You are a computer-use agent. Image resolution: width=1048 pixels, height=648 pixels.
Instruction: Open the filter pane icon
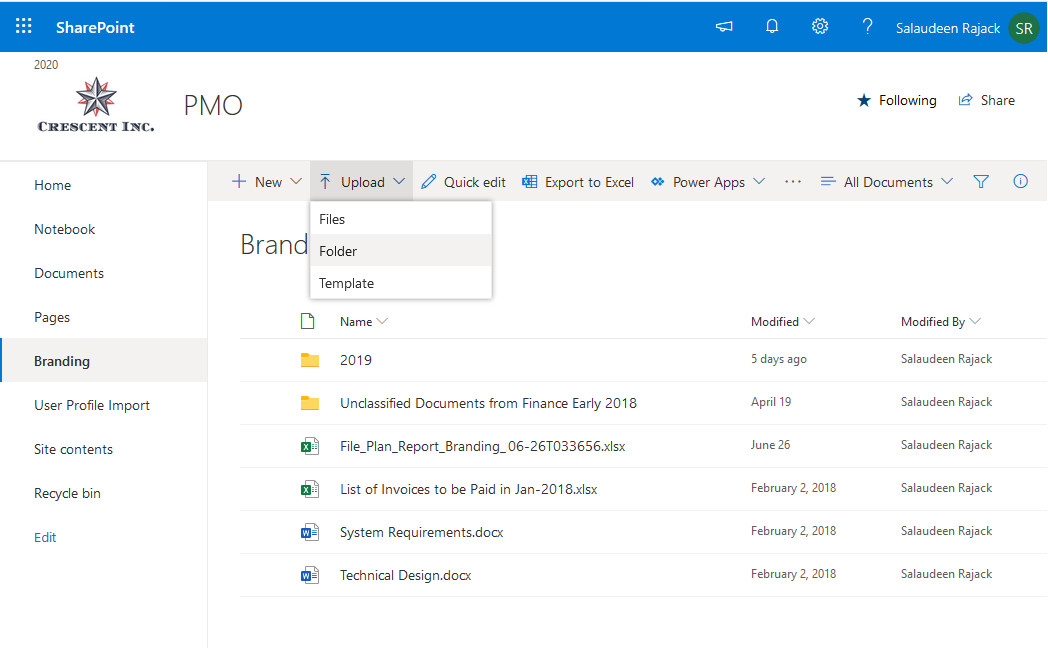point(980,181)
